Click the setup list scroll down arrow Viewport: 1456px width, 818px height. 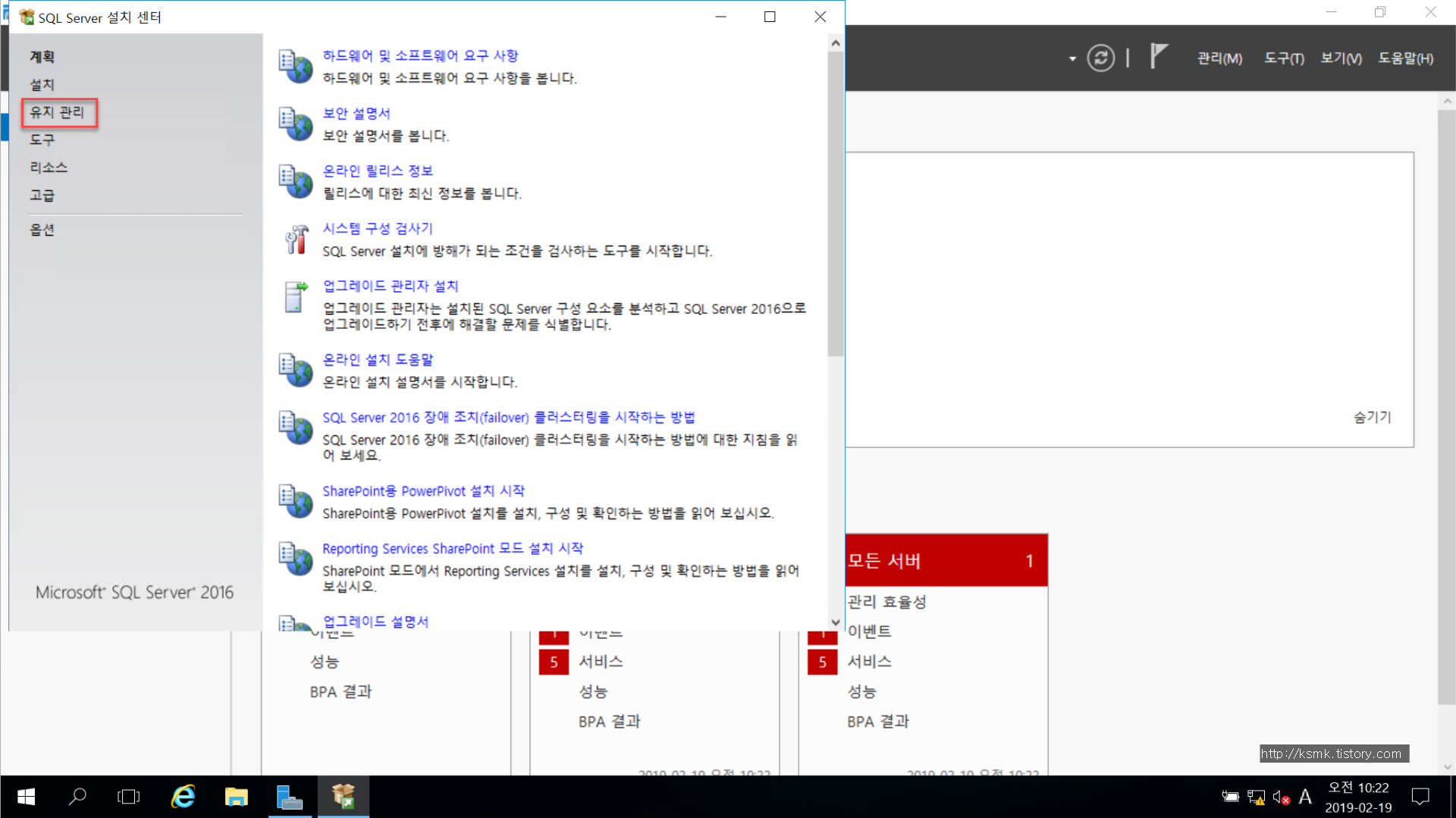click(836, 622)
